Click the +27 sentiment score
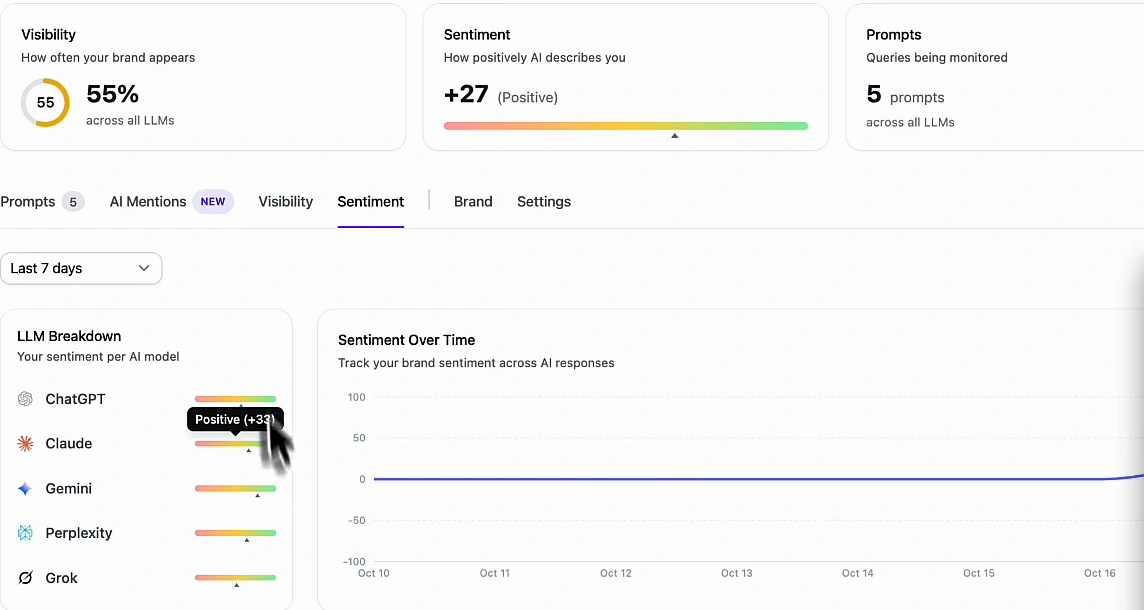 coord(465,94)
